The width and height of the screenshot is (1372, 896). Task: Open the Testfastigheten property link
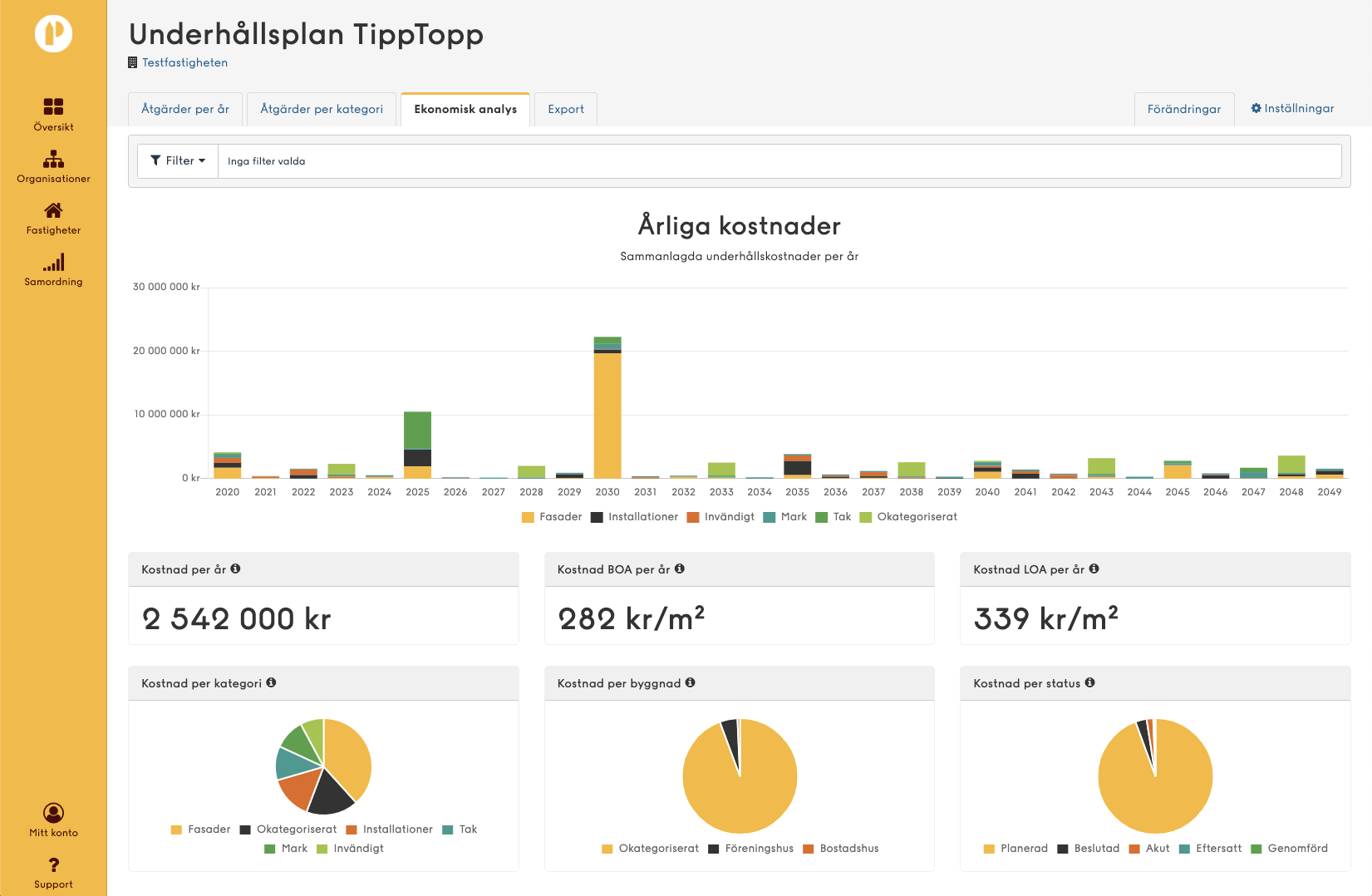[184, 63]
